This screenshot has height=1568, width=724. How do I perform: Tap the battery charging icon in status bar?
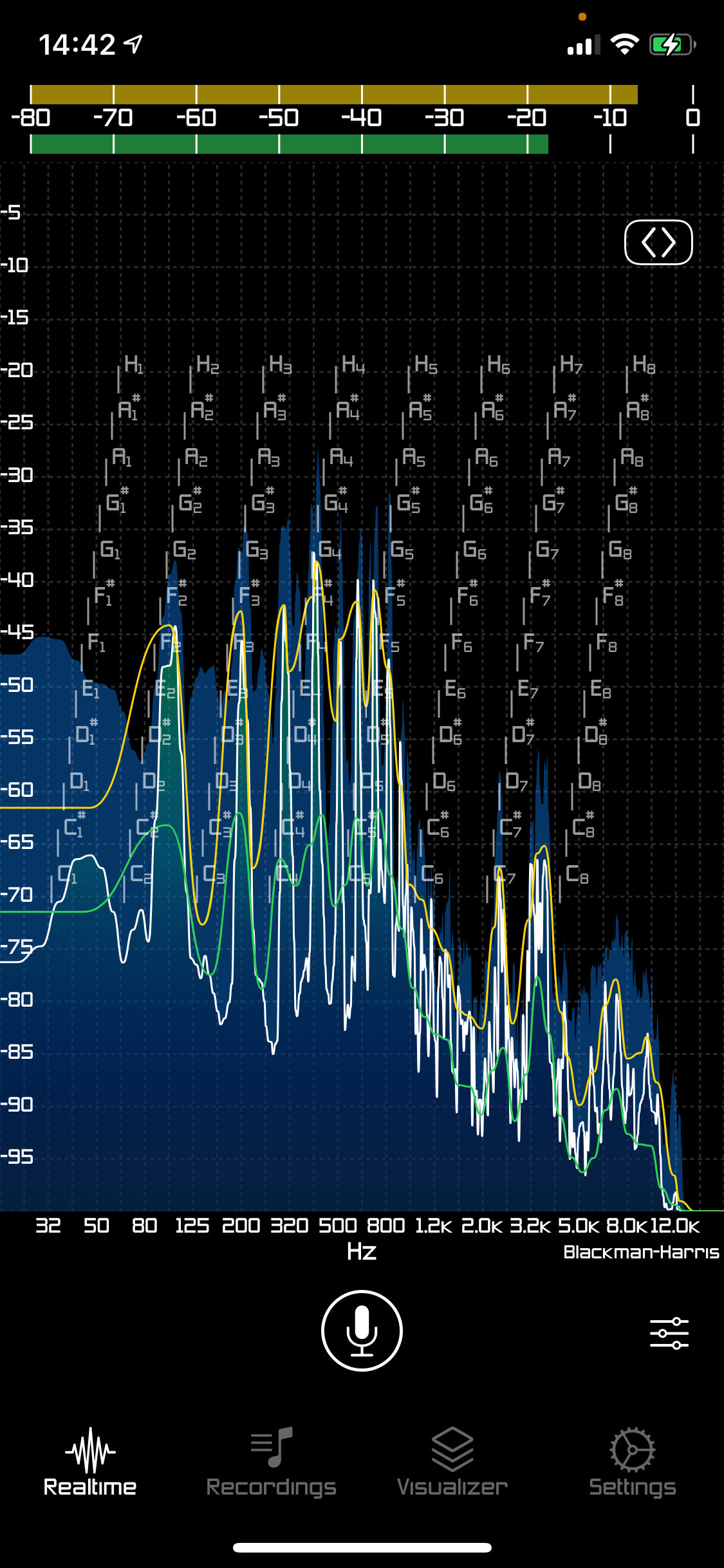coord(672,44)
